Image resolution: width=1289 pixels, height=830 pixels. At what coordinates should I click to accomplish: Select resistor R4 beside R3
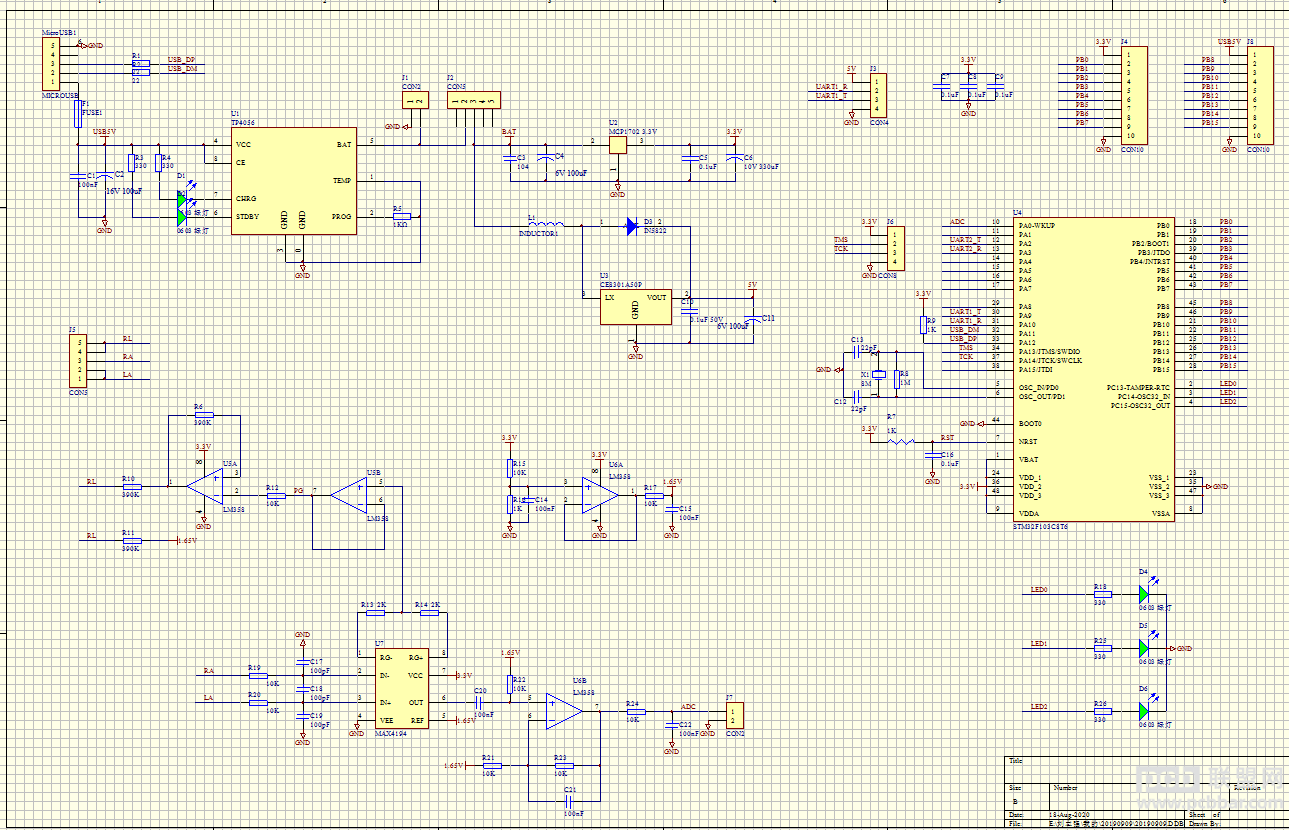point(159,163)
